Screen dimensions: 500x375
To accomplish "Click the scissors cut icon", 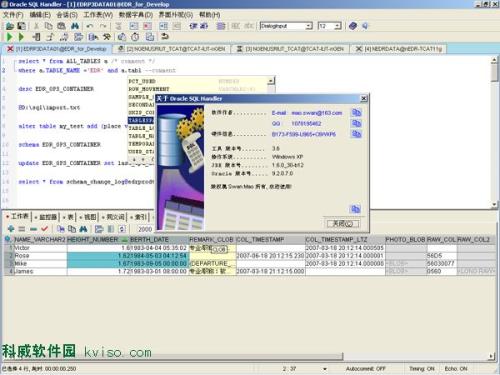I will (x=36, y=26).
